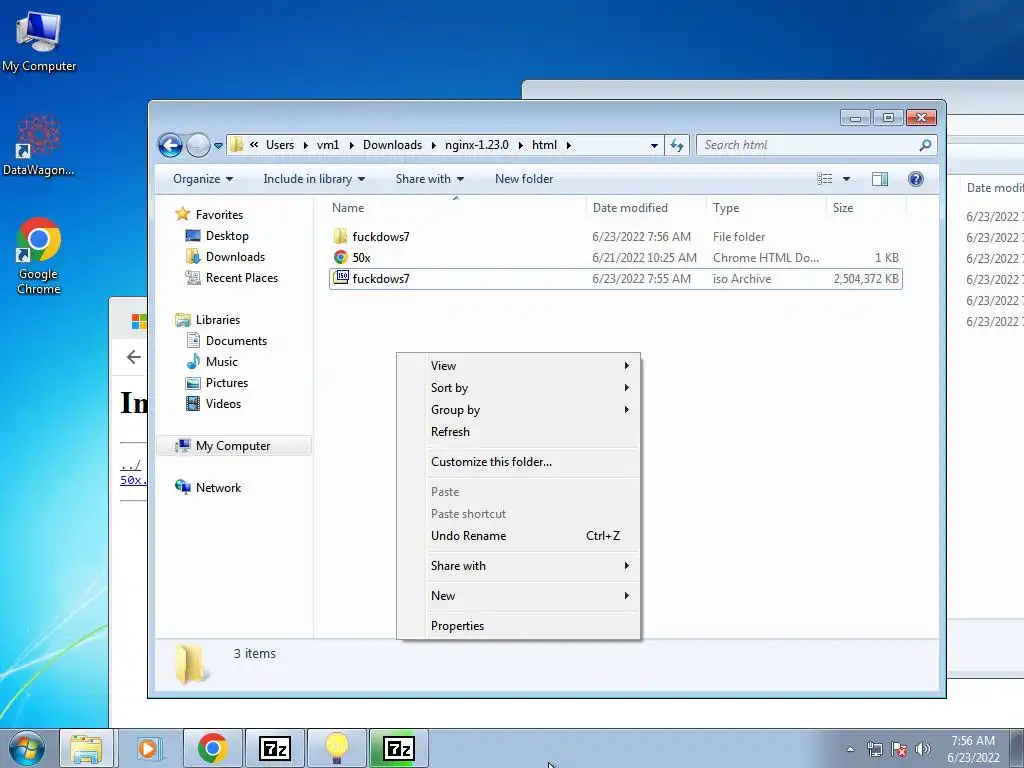The height and width of the screenshot is (768, 1024).
Task: Click the first 7-Zip taskbar icon
Action: click(274, 748)
